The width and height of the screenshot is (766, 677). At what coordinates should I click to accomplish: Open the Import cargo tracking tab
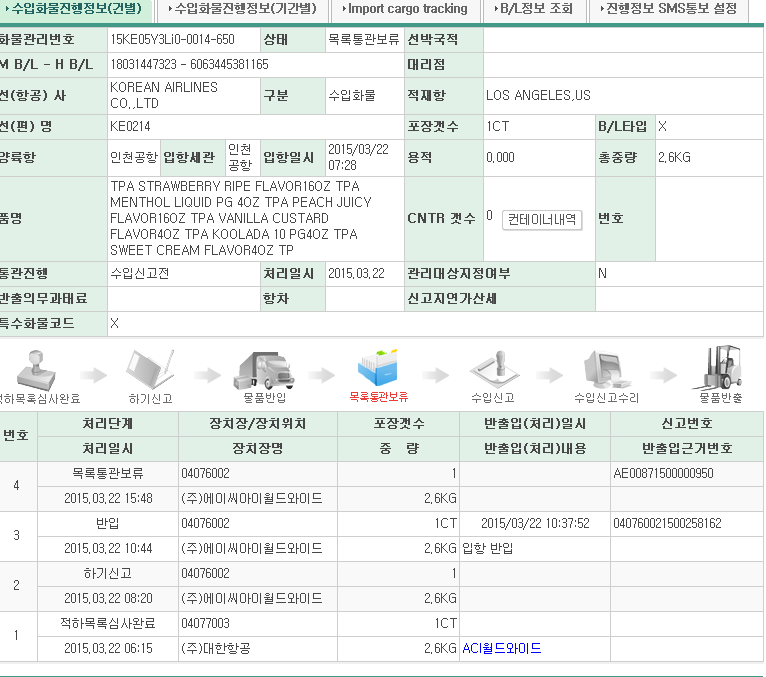point(404,9)
